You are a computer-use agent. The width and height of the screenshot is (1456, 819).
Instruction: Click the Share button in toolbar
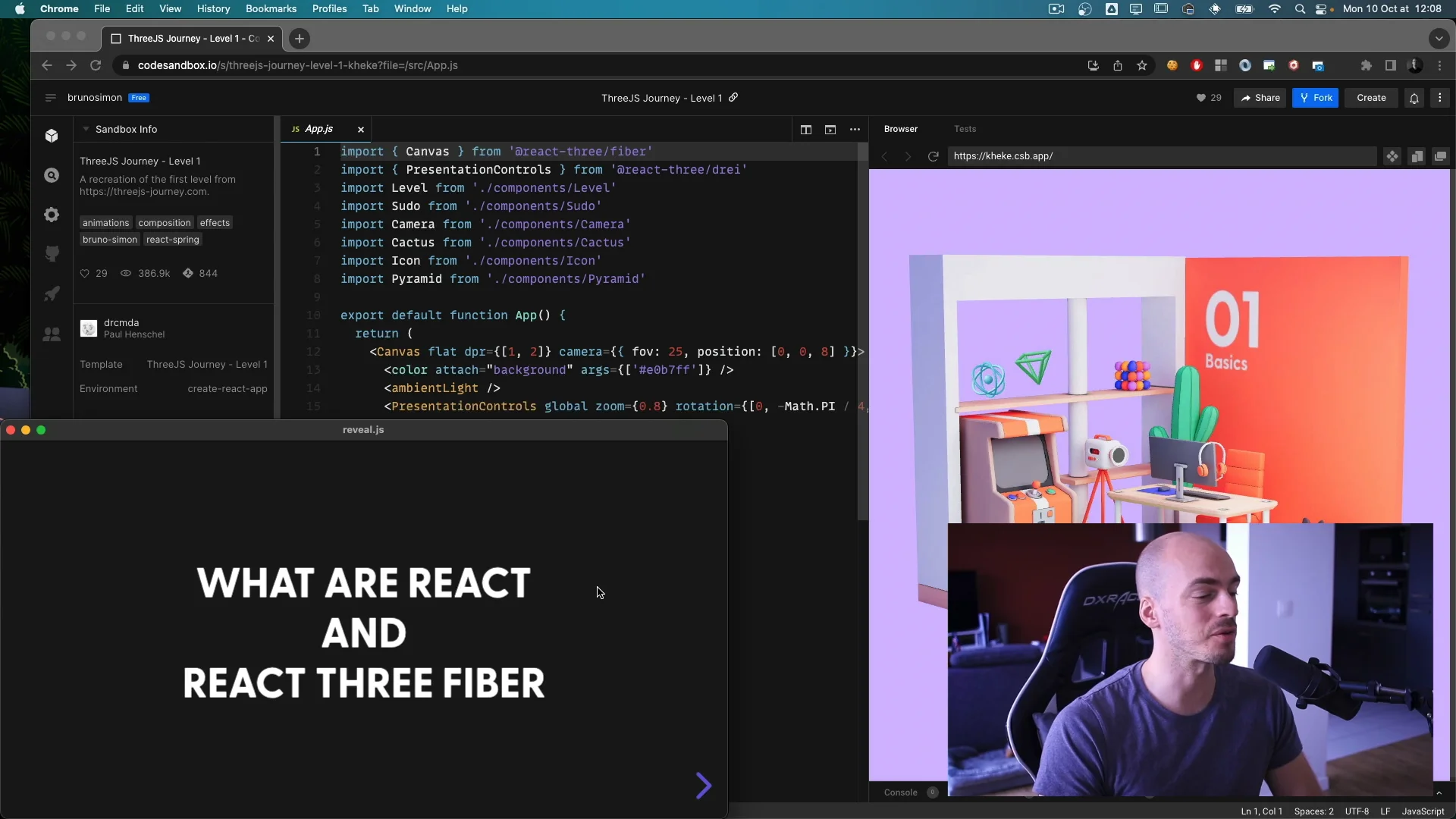coord(1263,97)
